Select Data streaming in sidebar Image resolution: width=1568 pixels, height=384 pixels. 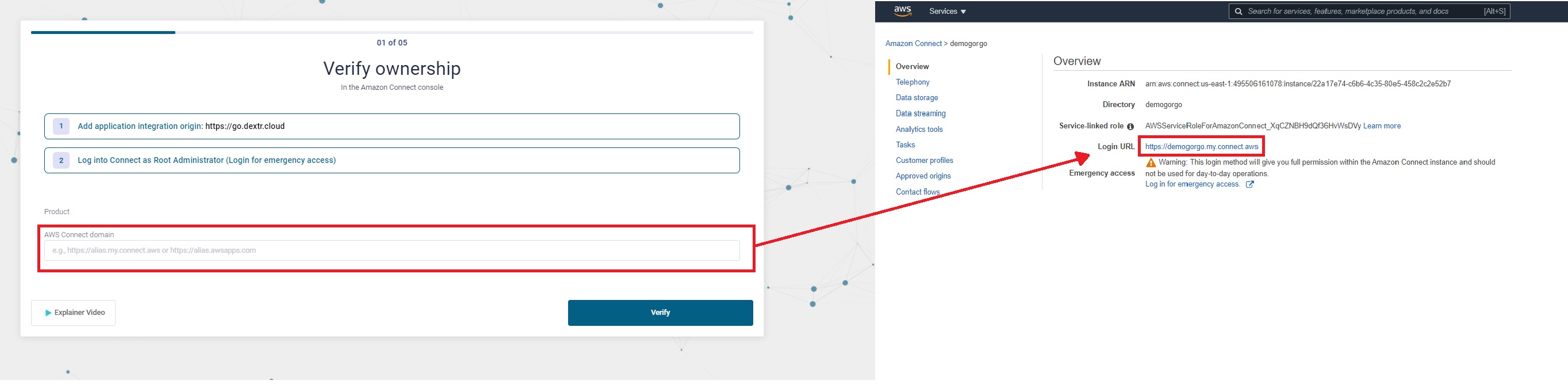coord(921,113)
